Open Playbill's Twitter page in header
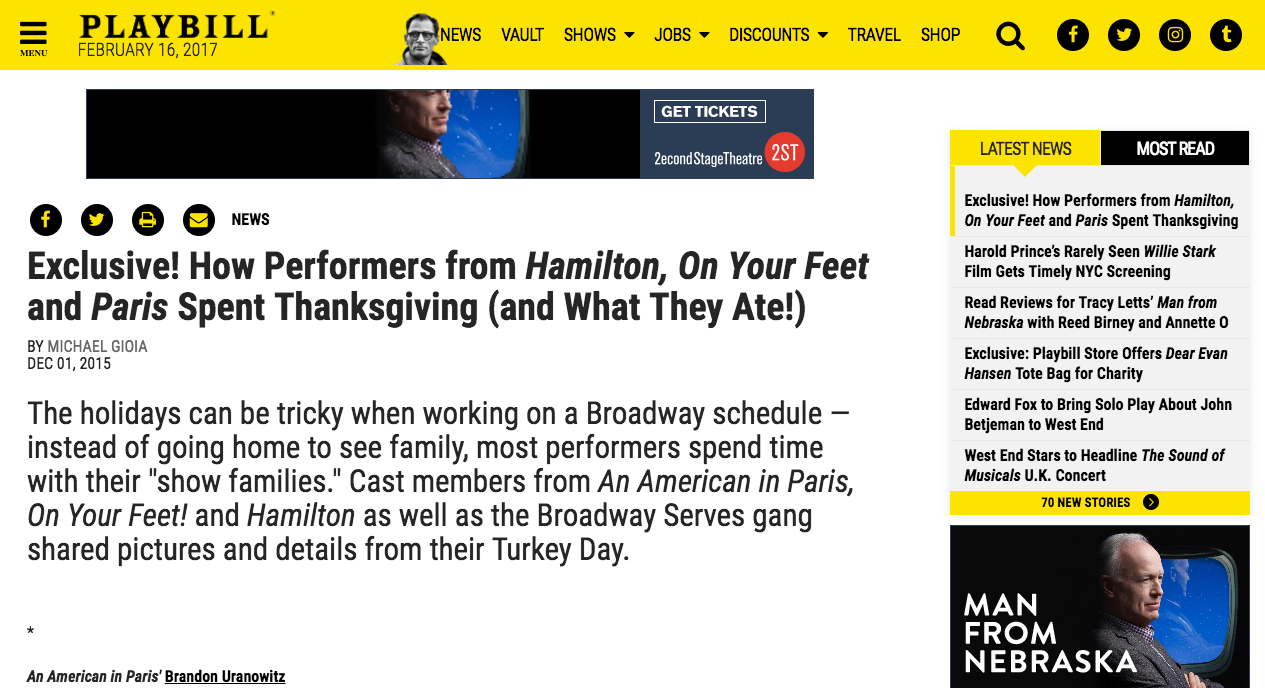The image size is (1265, 688). point(1124,36)
